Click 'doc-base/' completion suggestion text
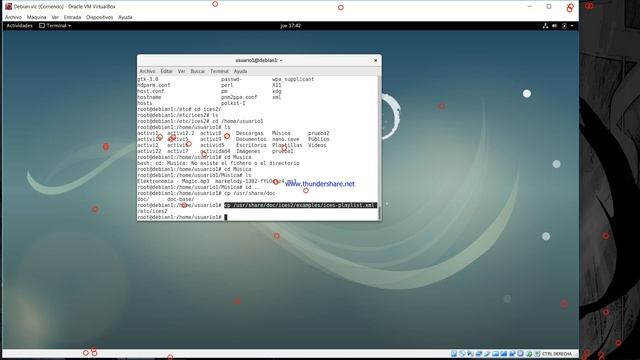 181,199
